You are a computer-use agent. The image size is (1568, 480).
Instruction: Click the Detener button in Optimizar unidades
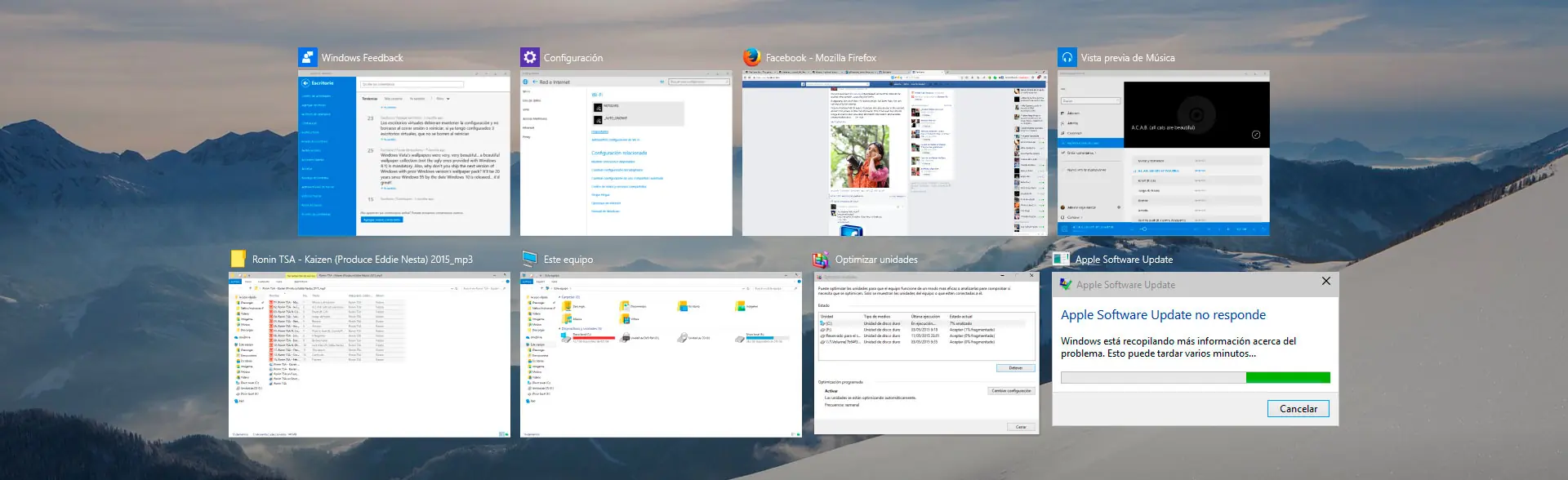coord(1016,368)
